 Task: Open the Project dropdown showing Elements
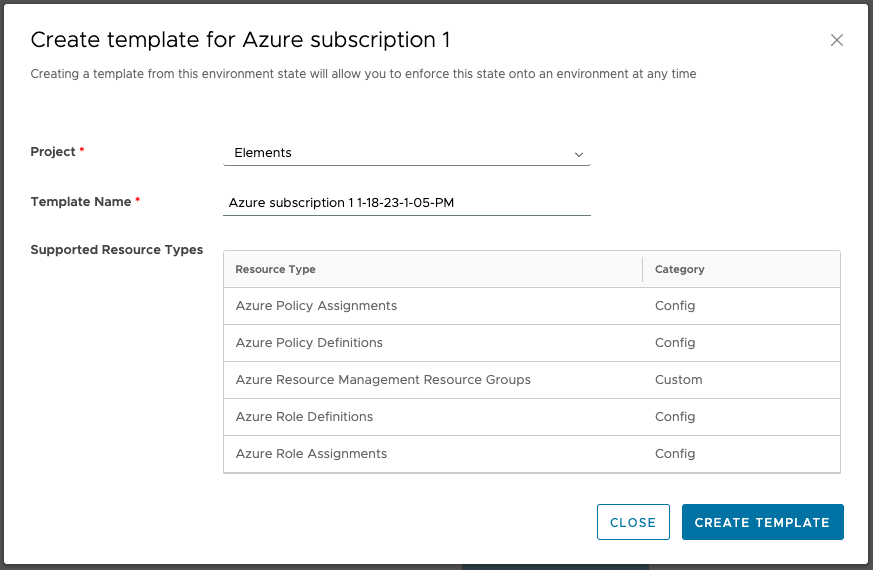[400, 153]
